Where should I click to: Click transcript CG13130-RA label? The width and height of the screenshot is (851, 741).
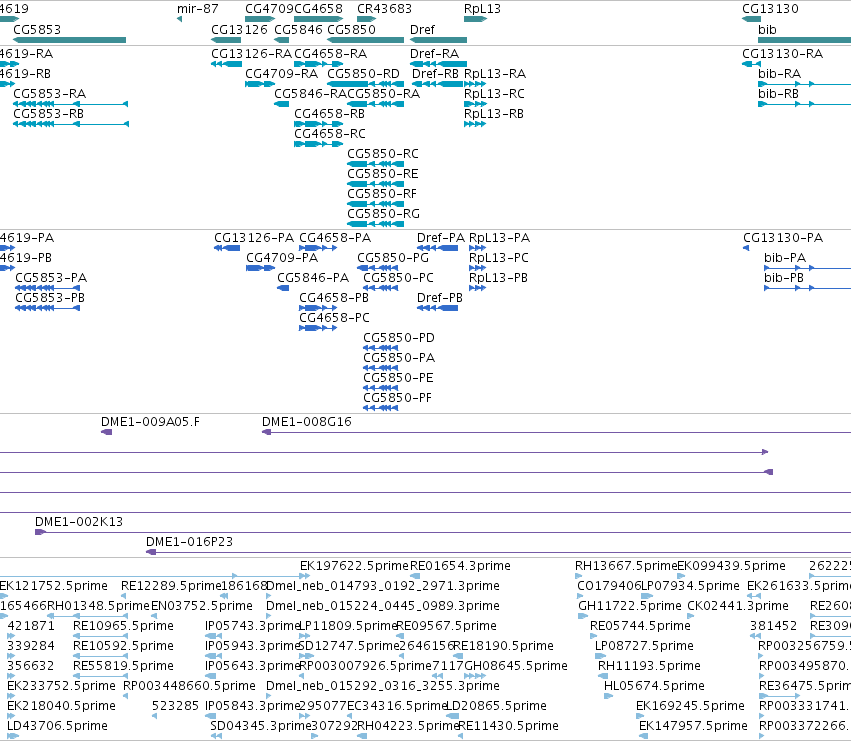coord(783,54)
